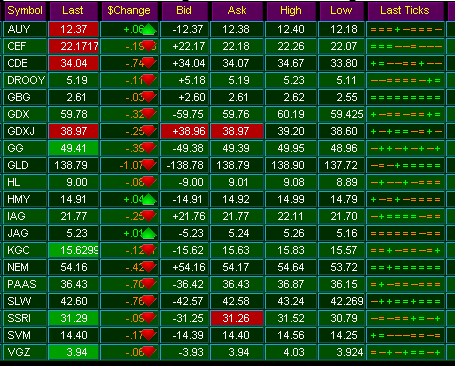Click the Low value 59.425
455x366 pixels.
click(341, 114)
